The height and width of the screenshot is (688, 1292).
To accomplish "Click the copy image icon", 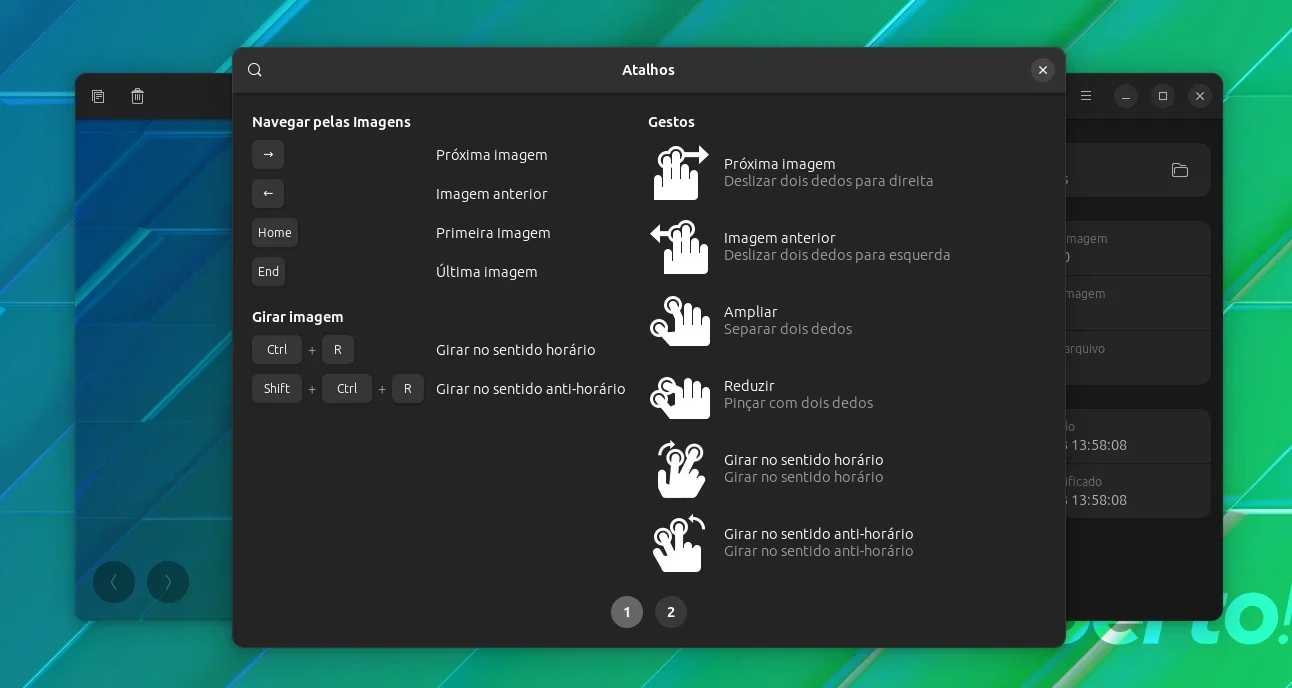I will click(98, 97).
